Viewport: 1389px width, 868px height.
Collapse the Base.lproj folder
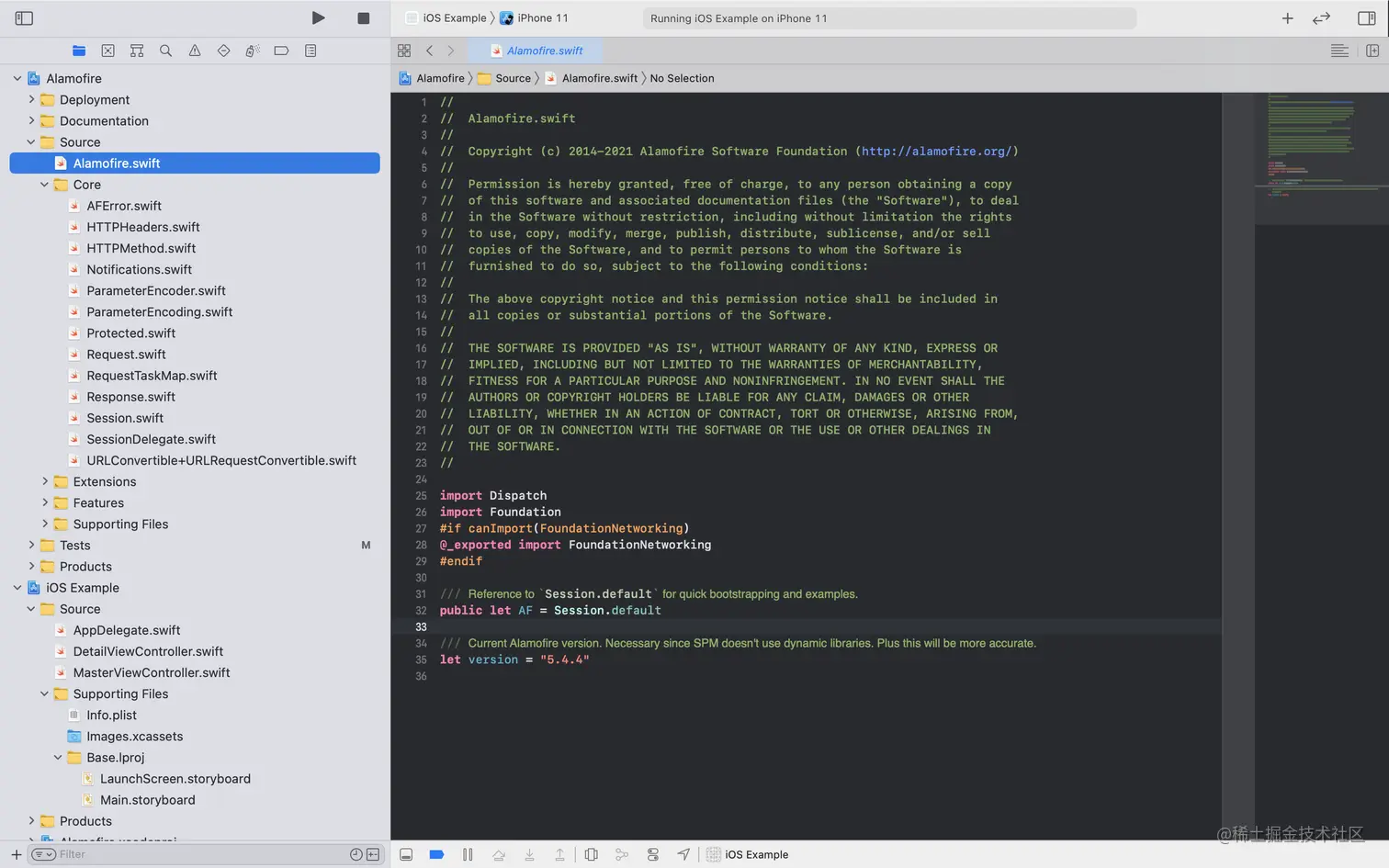point(58,758)
